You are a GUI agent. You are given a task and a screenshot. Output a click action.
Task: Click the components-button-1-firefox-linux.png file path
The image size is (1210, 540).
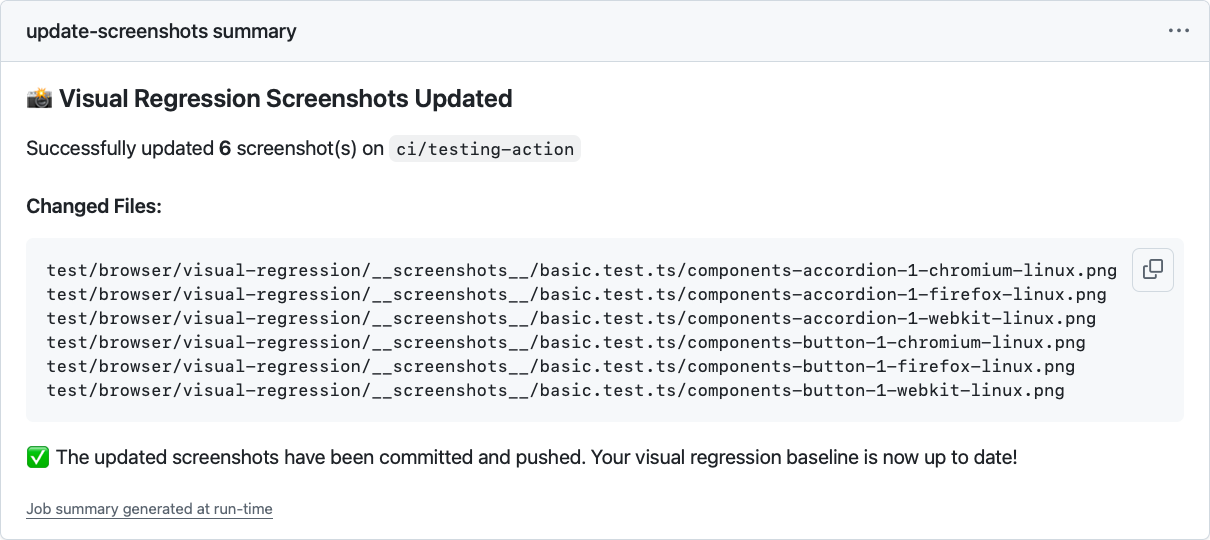pyautogui.click(x=560, y=366)
